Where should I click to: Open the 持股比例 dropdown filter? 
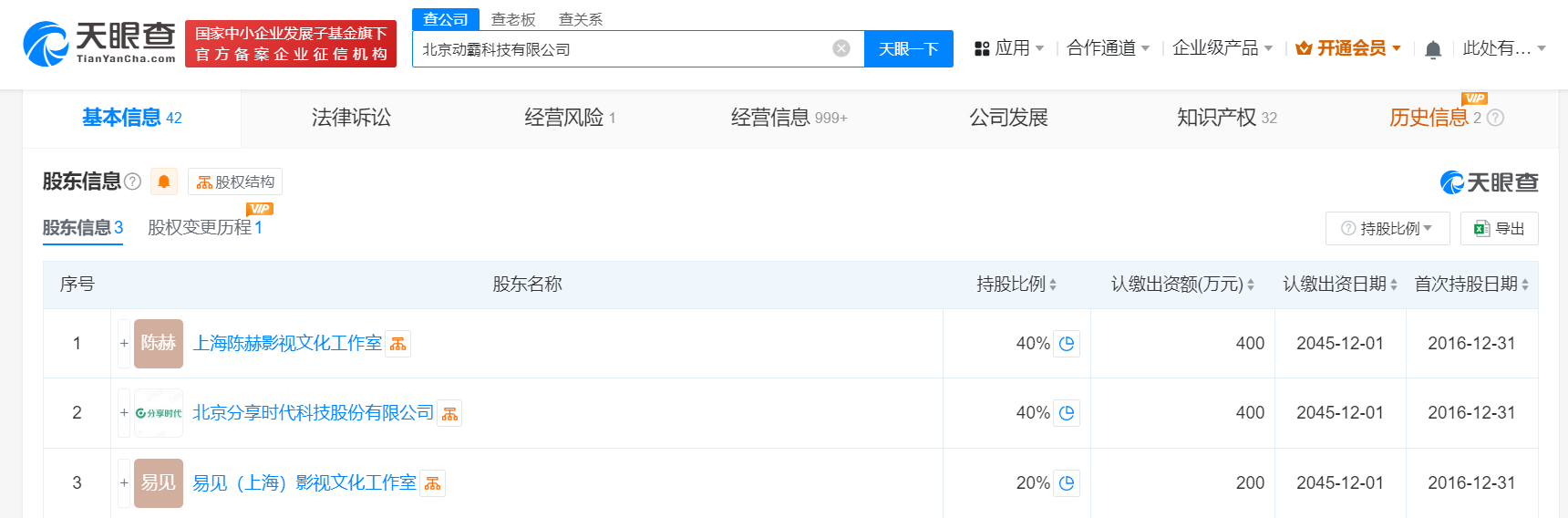(x=1387, y=229)
